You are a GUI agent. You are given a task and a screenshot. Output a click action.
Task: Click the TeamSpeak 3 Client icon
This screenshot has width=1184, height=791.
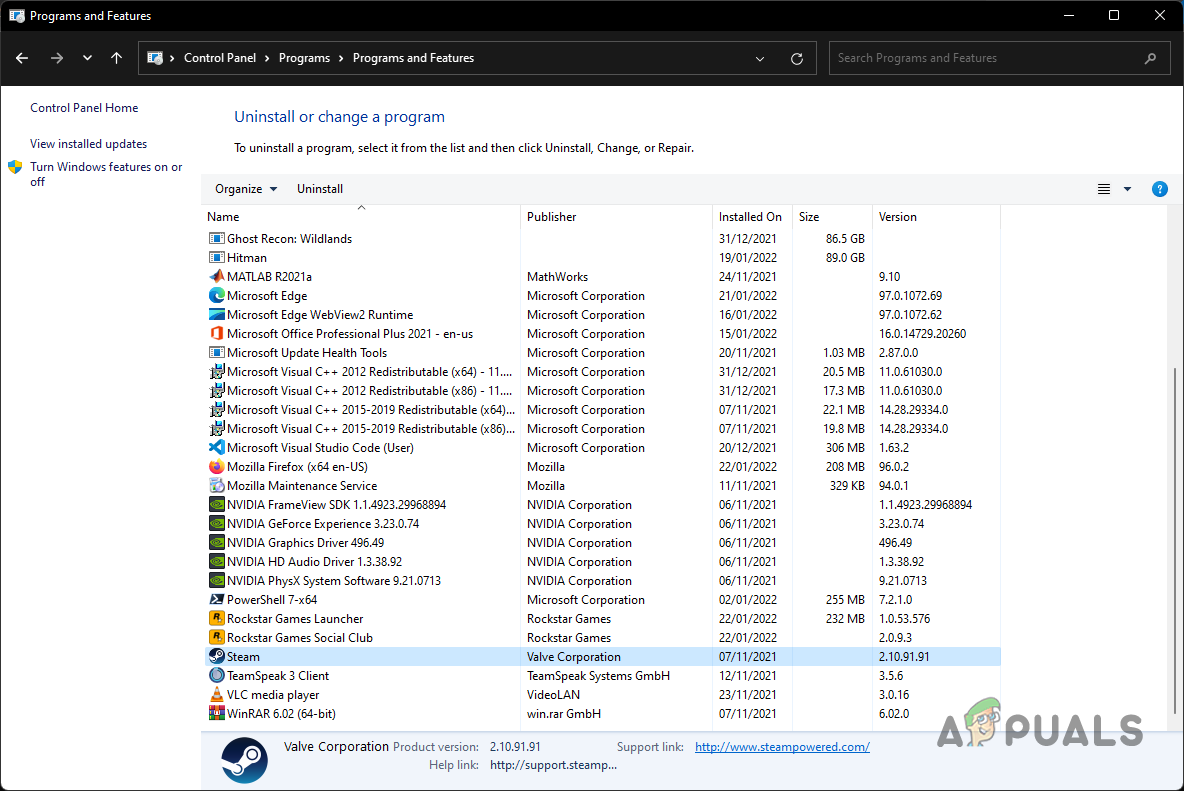coord(217,675)
